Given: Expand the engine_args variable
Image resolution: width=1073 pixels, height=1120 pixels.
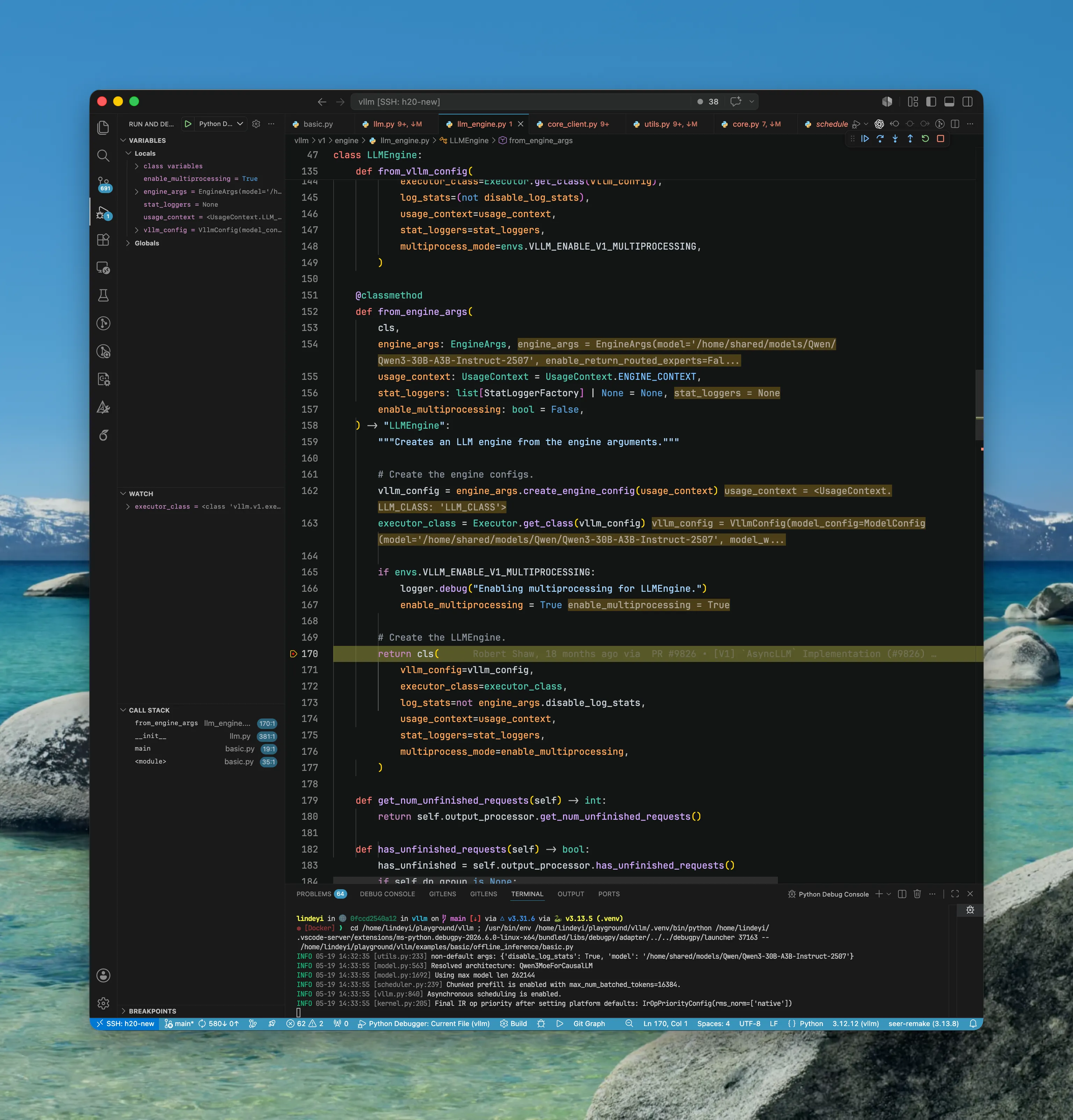Looking at the screenshot, I should (x=137, y=191).
